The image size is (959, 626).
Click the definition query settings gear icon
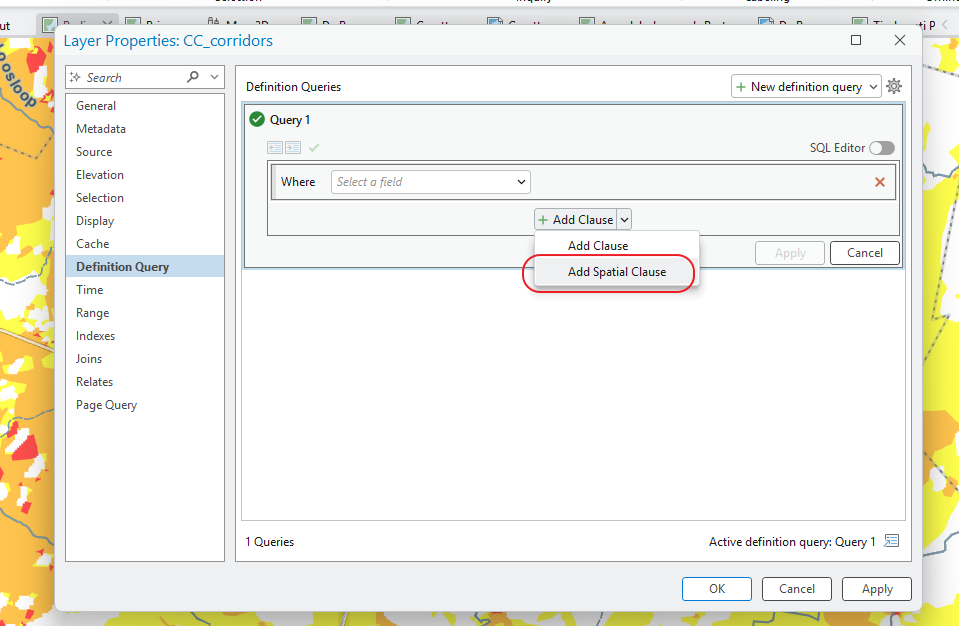click(894, 86)
